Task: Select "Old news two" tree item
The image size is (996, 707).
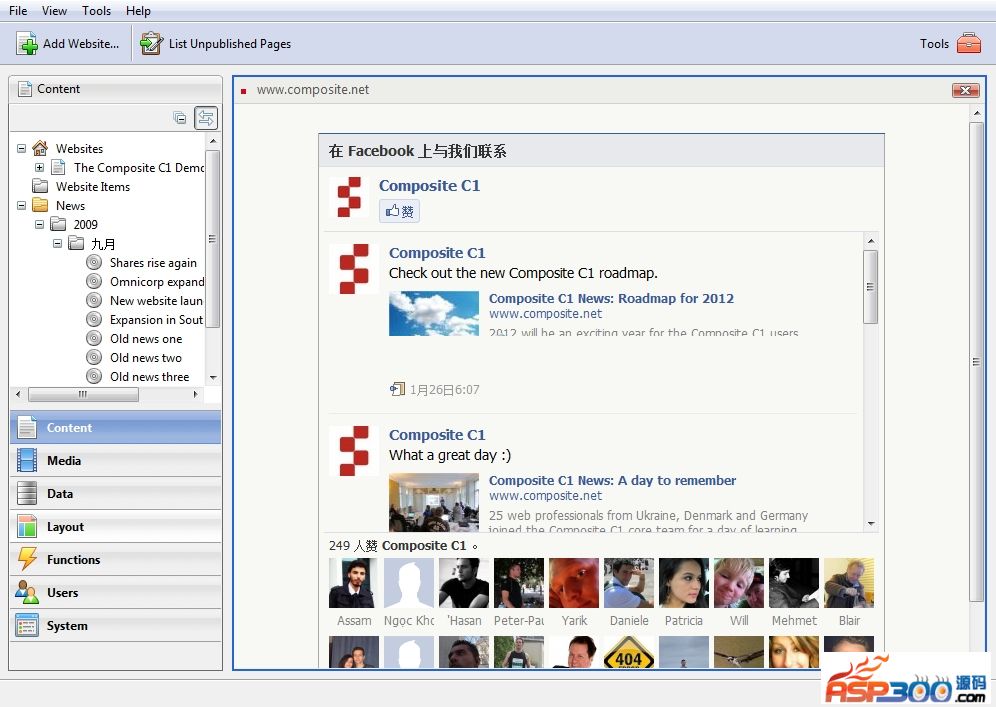Action: click(146, 358)
